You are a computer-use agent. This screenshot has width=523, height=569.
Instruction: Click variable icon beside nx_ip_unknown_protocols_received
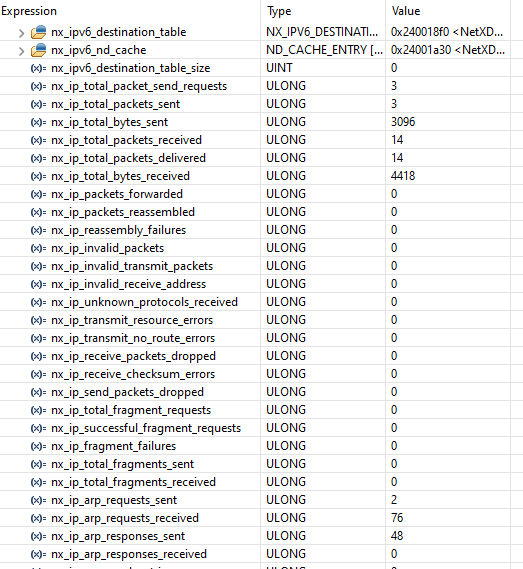tap(38, 302)
